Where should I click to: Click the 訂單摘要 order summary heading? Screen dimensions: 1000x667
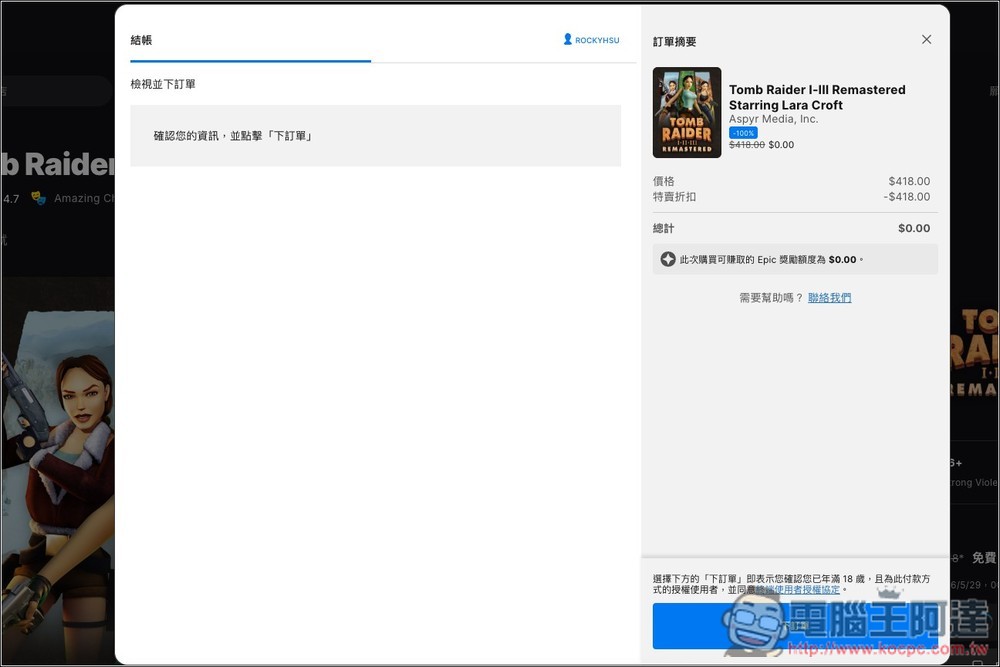click(674, 41)
